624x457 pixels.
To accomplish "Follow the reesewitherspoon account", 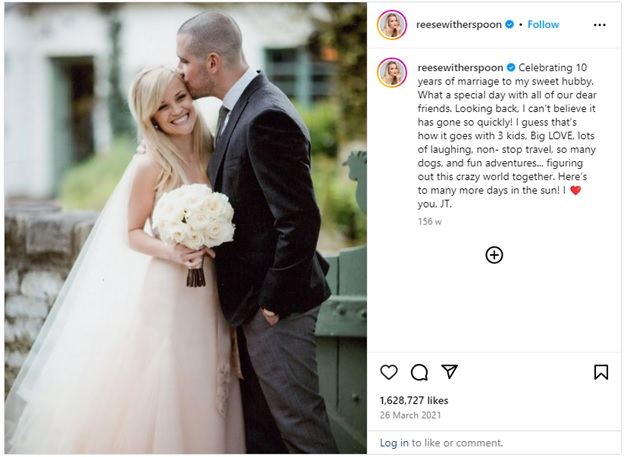I will [543, 24].
